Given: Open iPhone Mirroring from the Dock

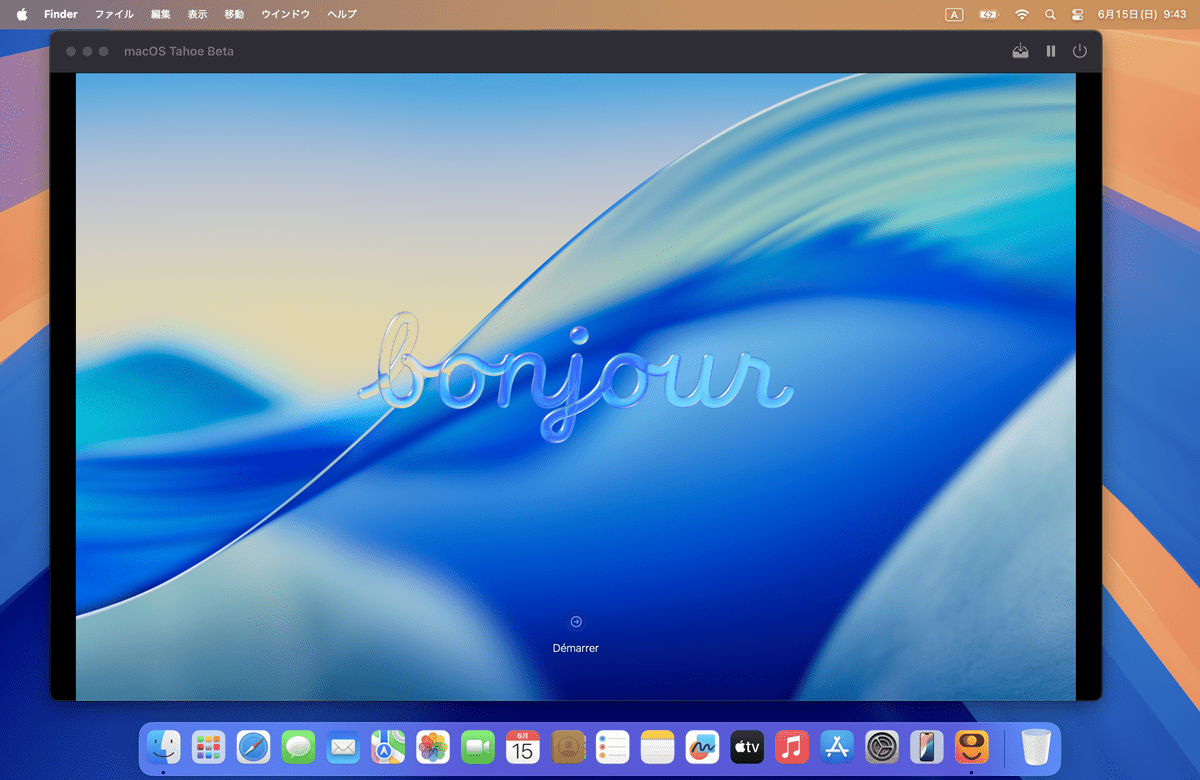Looking at the screenshot, I should coord(927,747).
